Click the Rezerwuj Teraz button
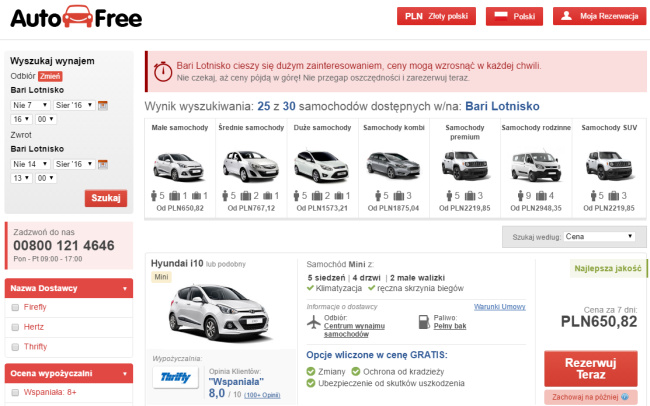This screenshot has width=650, height=406. pos(591,369)
